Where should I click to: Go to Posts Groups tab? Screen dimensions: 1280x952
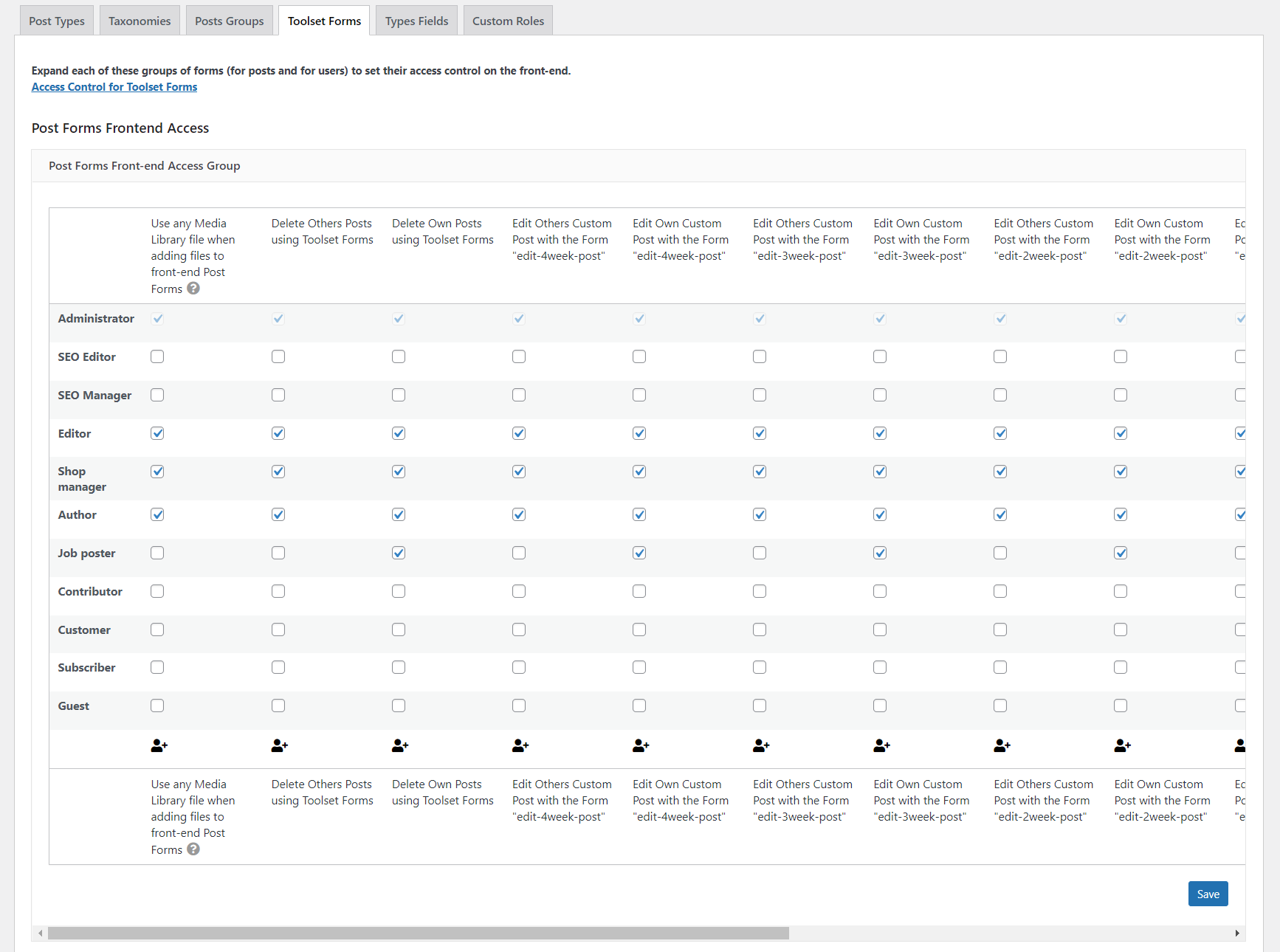(230, 21)
